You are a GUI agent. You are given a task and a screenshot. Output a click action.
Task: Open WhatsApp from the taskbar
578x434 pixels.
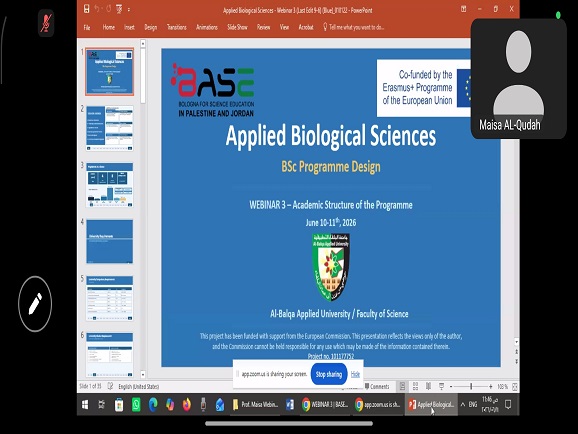[136, 405]
